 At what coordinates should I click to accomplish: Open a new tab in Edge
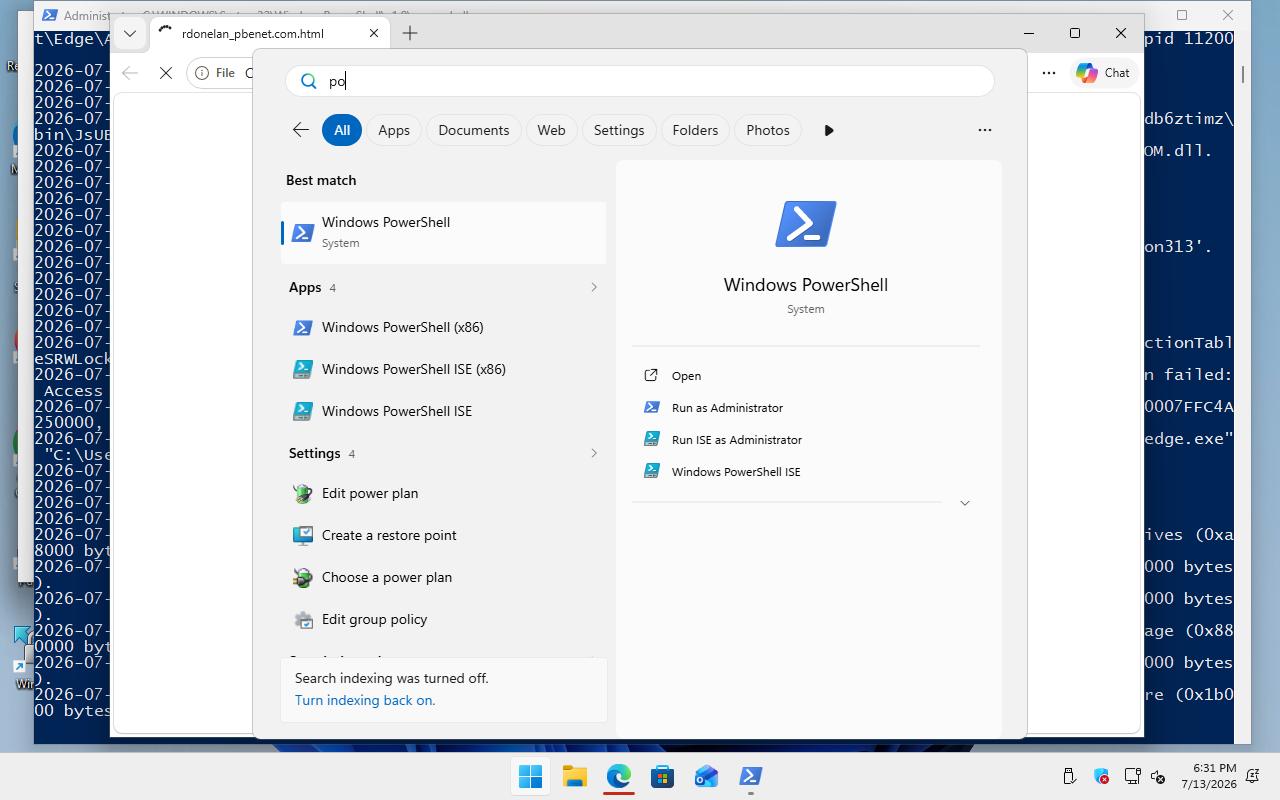[410, 33]
